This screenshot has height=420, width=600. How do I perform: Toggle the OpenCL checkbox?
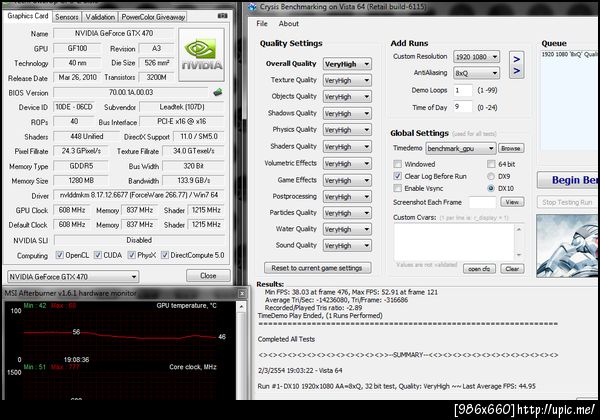pyautogui.click(x=60, y=255)
